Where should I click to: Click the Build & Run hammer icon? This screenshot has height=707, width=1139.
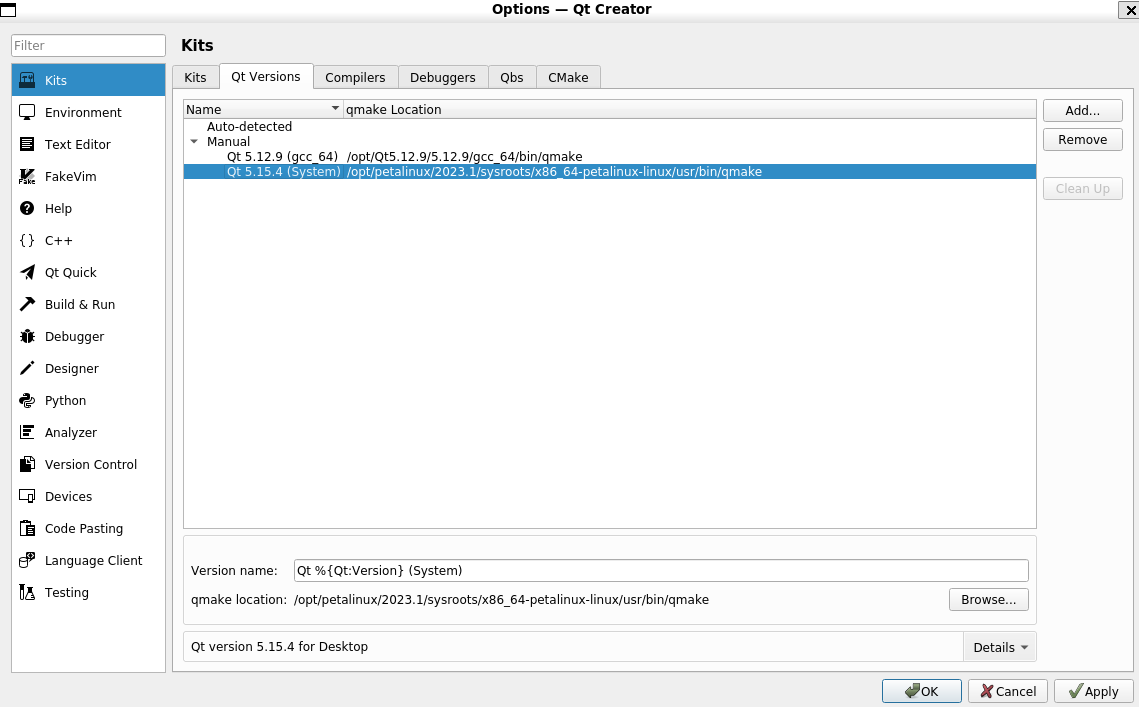click(27, 304)
